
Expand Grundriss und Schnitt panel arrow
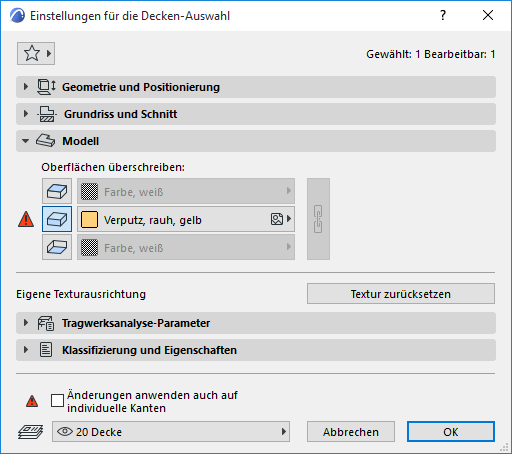point(26,114)
